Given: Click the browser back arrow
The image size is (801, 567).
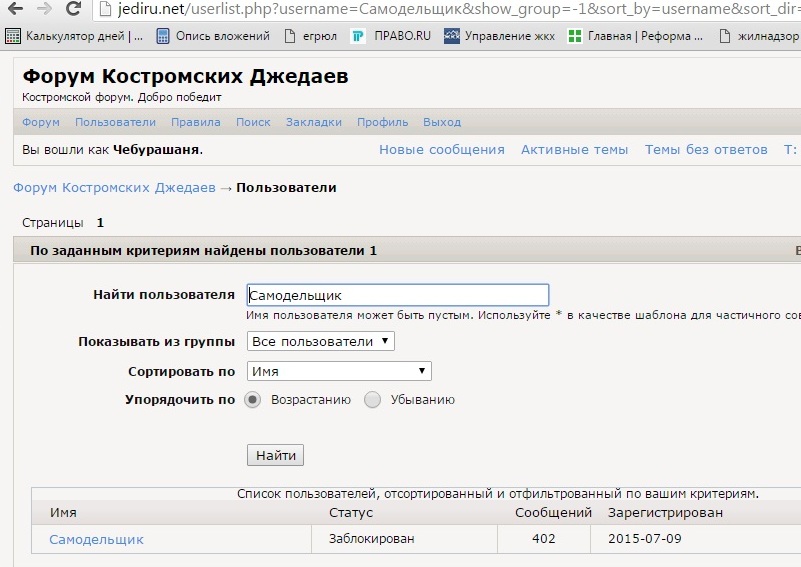Looking at the screenshot, I should pyautogui.click(x=15, y=10).
